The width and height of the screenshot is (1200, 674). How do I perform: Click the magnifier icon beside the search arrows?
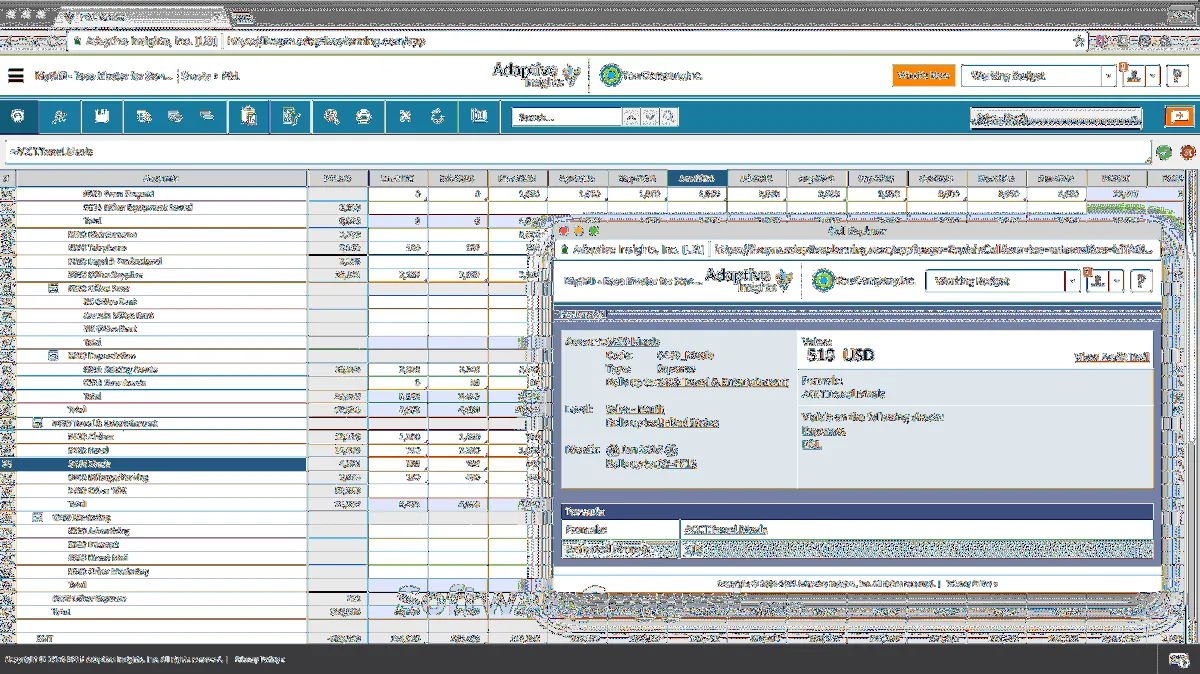point(669,117)
